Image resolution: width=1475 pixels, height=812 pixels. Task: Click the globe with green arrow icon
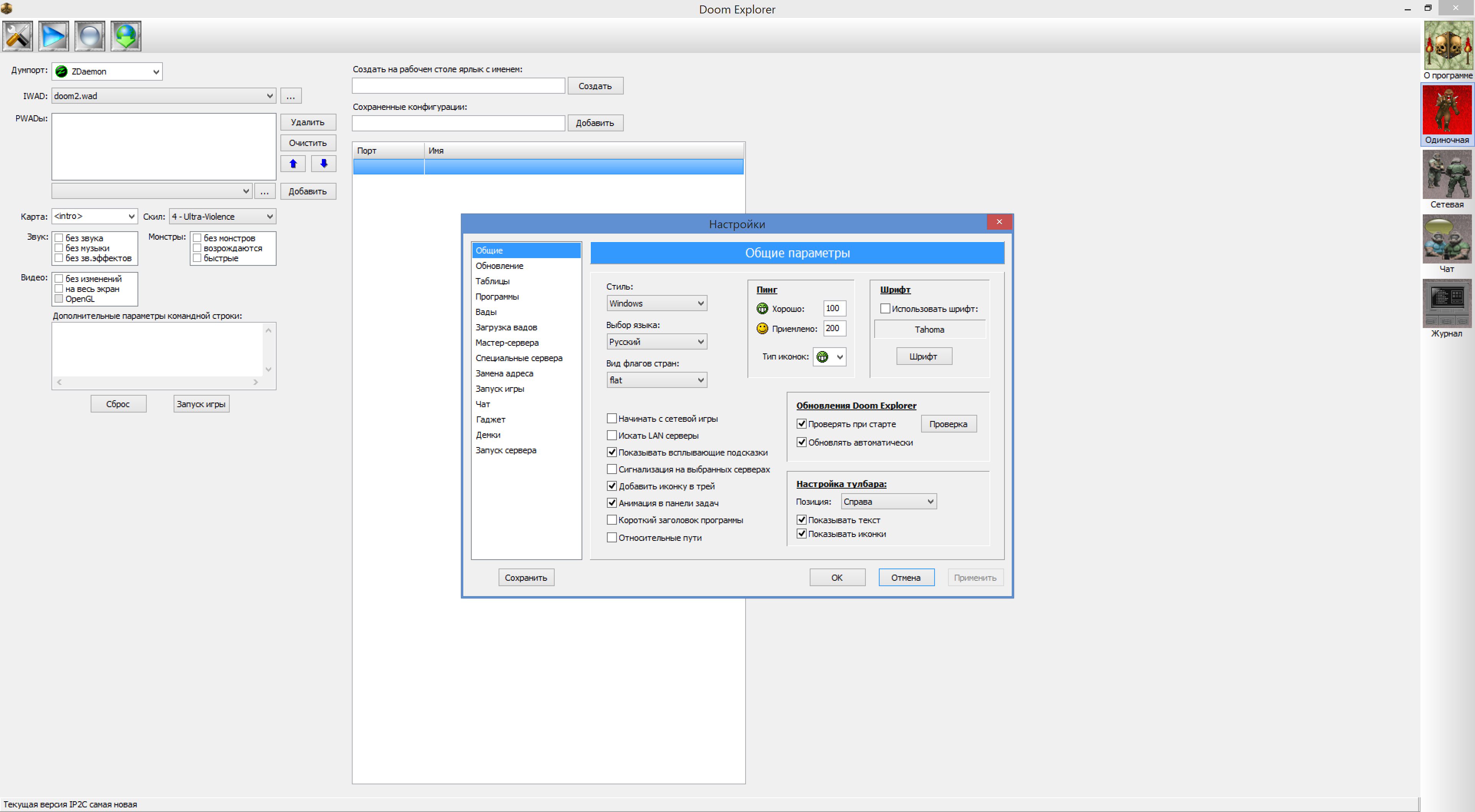click(x=126, y=36)
